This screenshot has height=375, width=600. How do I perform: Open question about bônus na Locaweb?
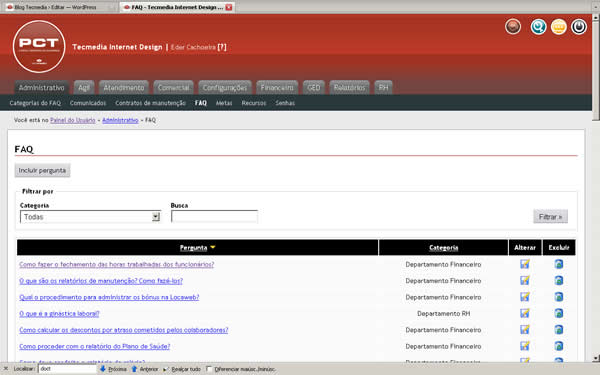pos(109,297)
